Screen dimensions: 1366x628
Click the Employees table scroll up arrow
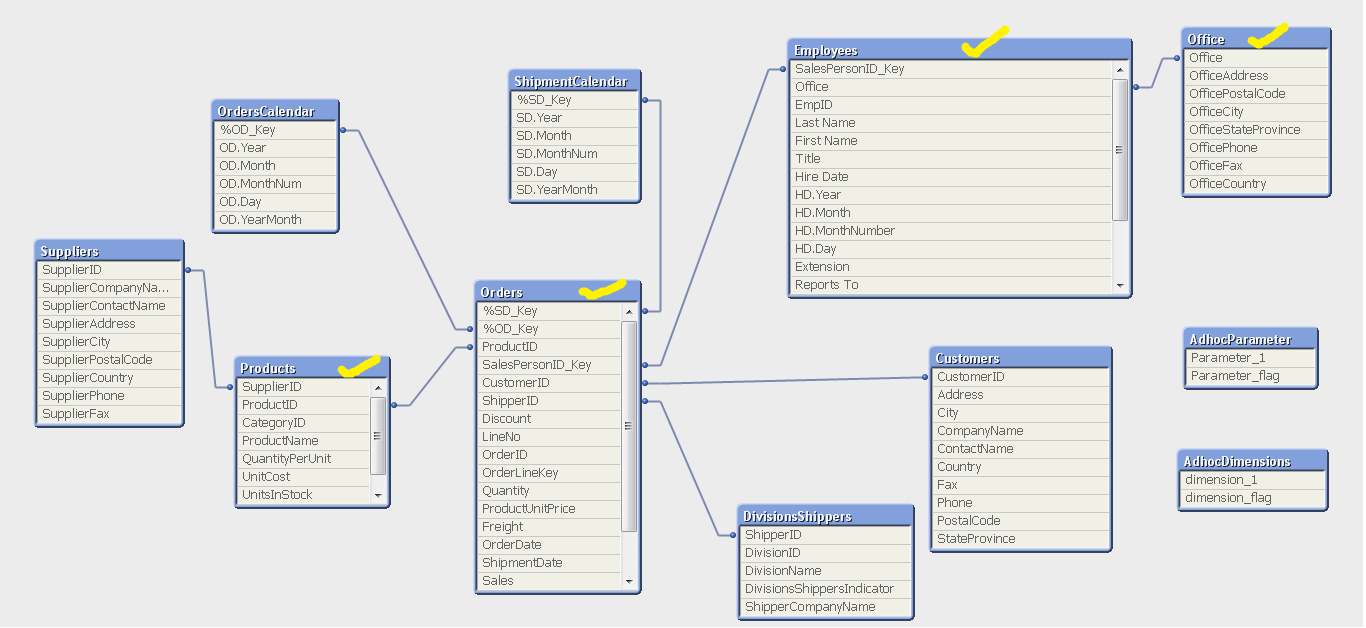pyautogui.click(x=1120, y=69)
